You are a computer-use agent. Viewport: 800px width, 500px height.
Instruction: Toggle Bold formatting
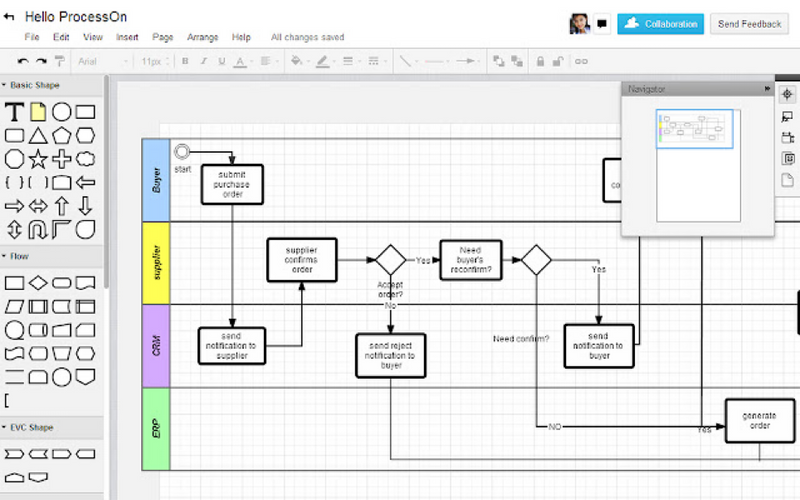[x=185, y=61]
